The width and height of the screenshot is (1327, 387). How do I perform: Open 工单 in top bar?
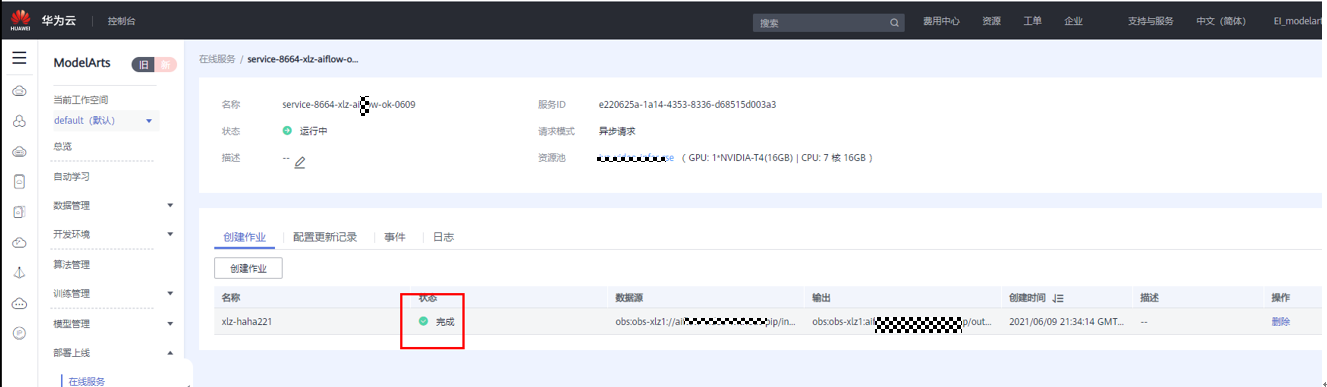1032,21
